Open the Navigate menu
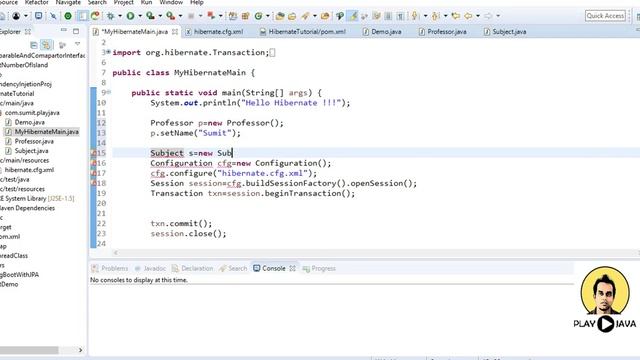This screenshot has height=360, width=640. pyautogui.click(x=68, y=2)
